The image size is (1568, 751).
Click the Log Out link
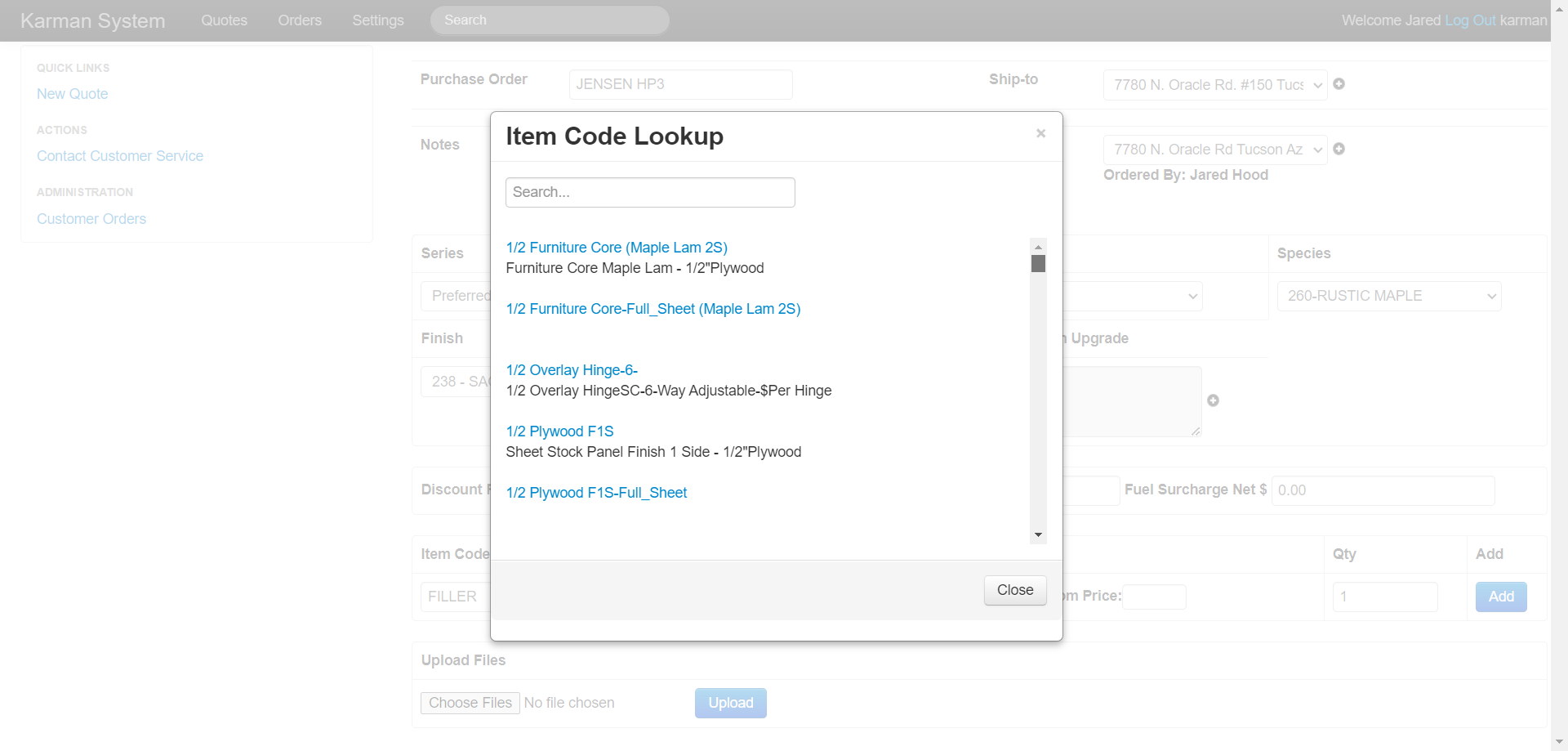[x=1470, y=20]
